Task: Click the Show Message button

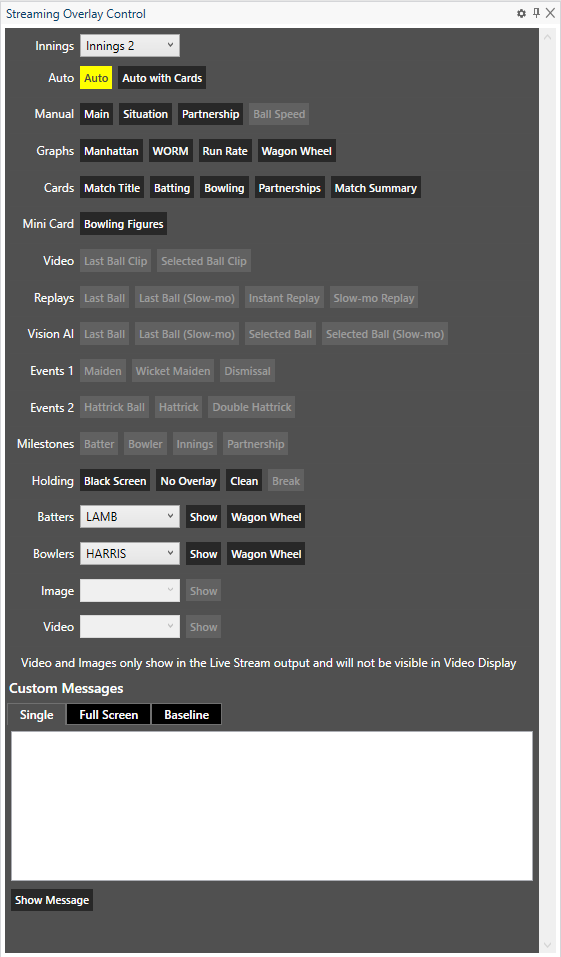Action: [52, 900]
